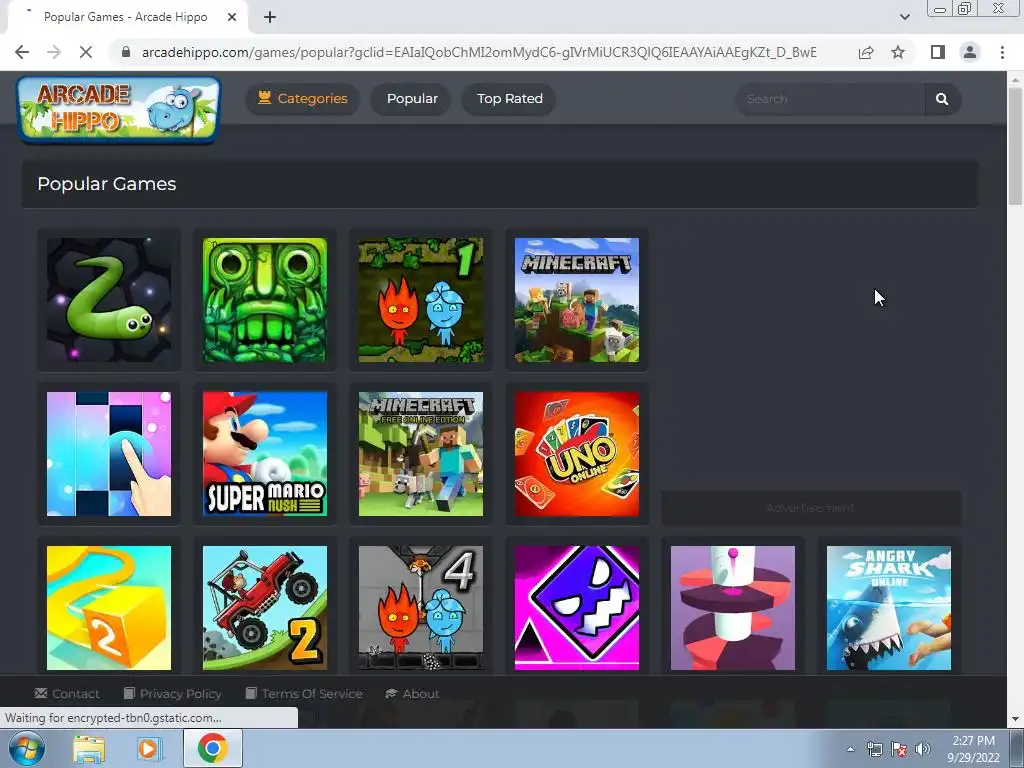This screenshot has width=1024, height=768.
Task: Click the Arcade Hippo logo
Action: click(x=119, y=109)
